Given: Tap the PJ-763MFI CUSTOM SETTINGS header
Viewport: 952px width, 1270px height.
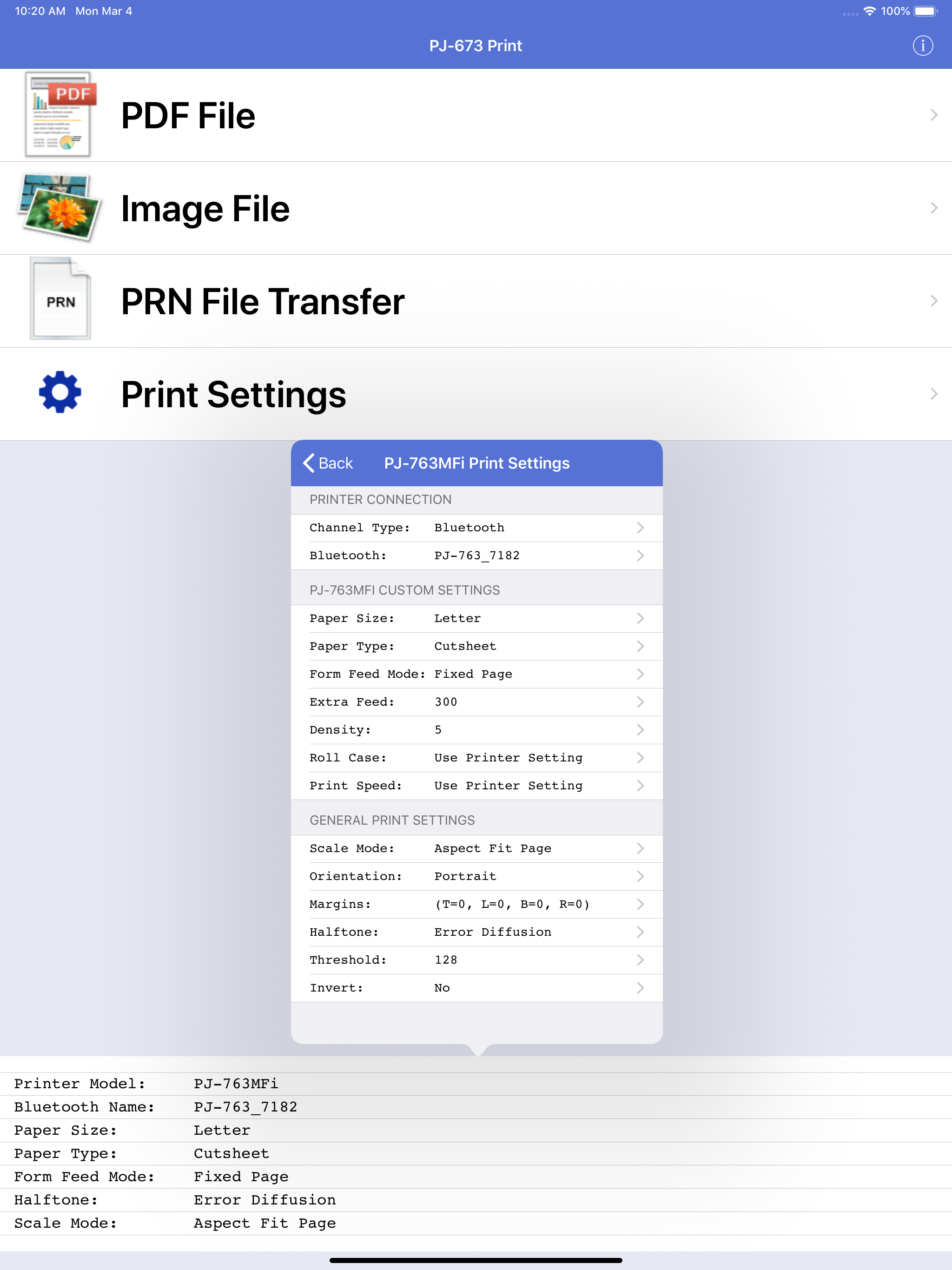Looking at the screenshot, I should pos(405,590).
